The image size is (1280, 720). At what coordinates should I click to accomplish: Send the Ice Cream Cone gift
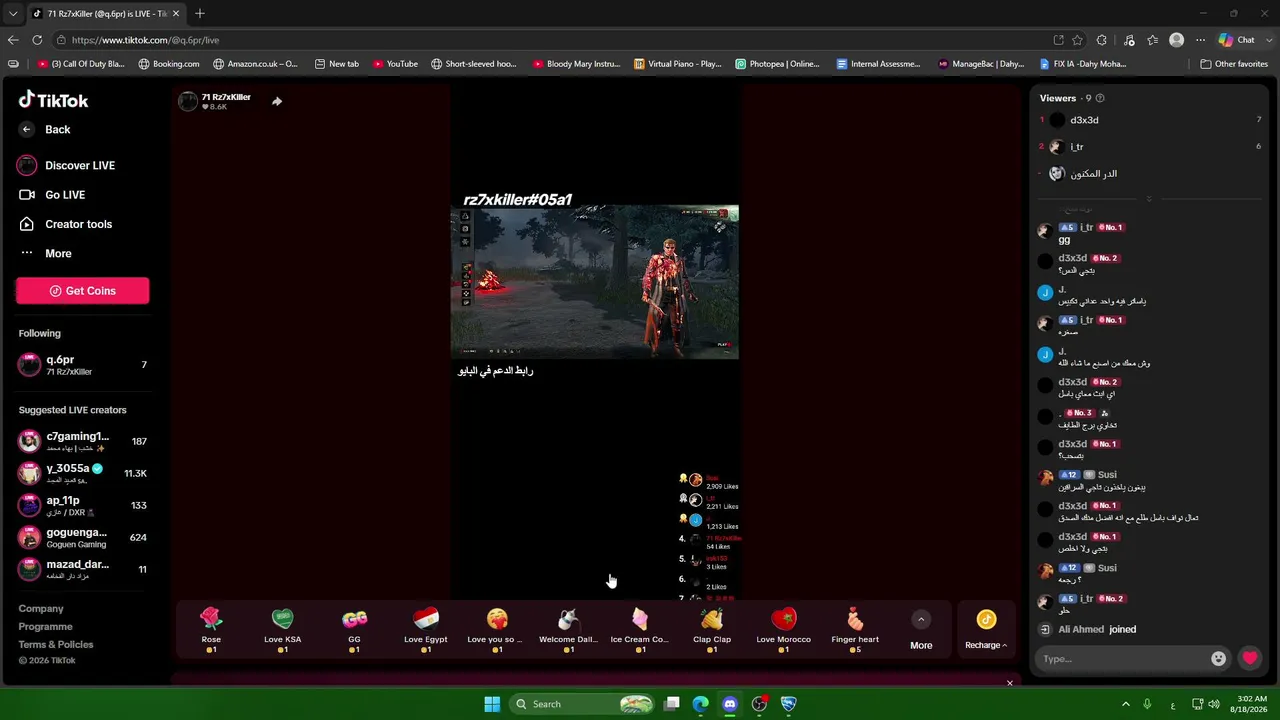[640, 630]
